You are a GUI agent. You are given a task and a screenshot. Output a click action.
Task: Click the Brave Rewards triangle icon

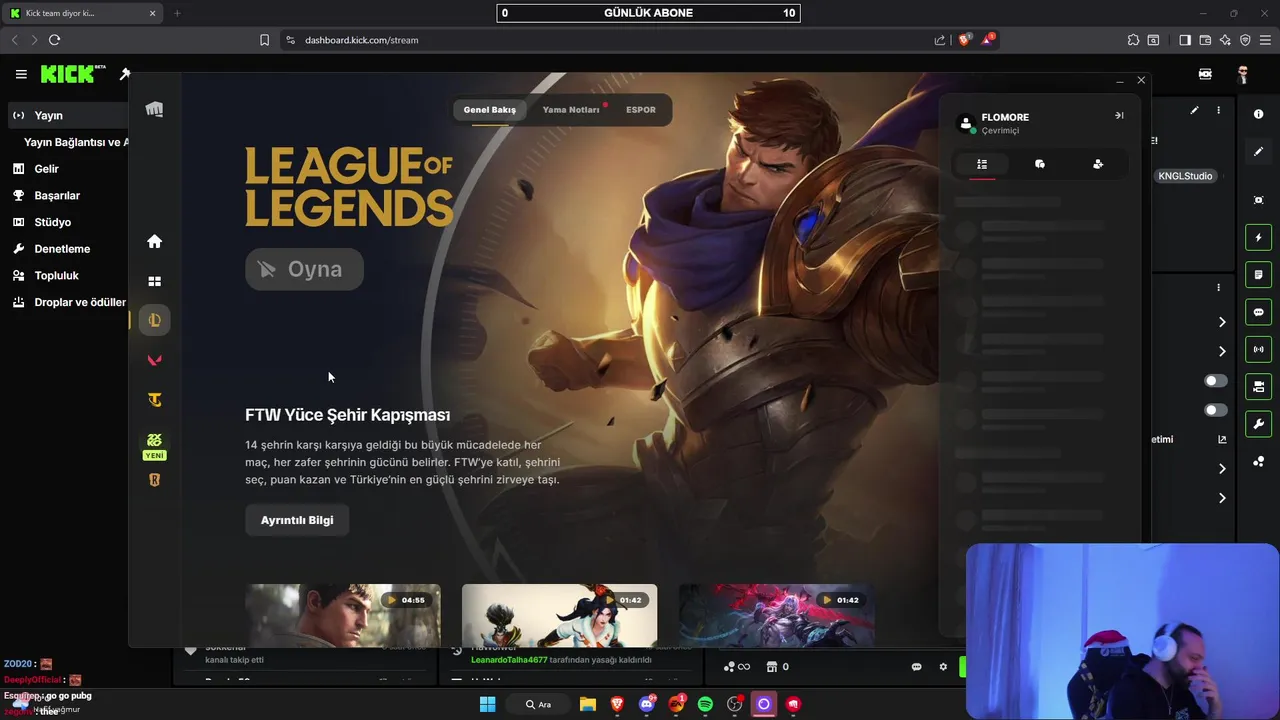988,40
